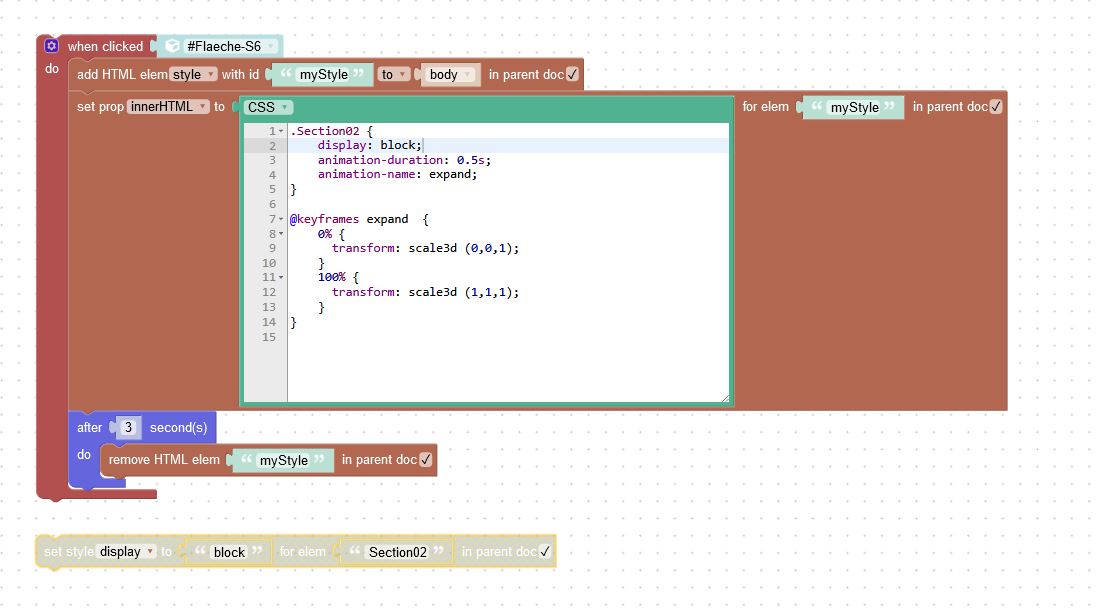
Task: Collapse the .Section02 rule at line 1
Action: [x=281, y=131]
